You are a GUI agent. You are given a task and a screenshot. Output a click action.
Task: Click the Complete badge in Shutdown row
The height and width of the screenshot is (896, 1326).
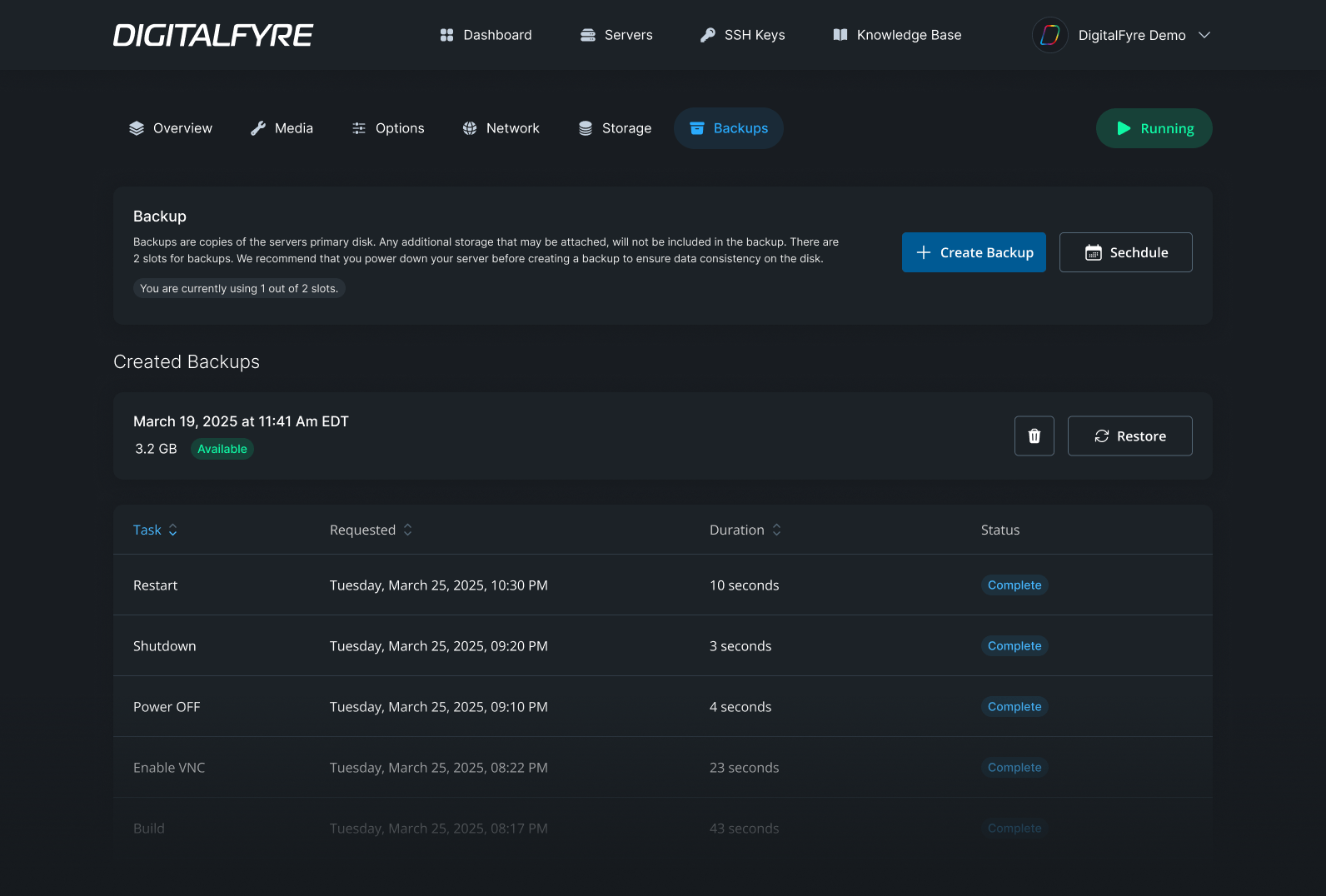[x=1014, y=646]
